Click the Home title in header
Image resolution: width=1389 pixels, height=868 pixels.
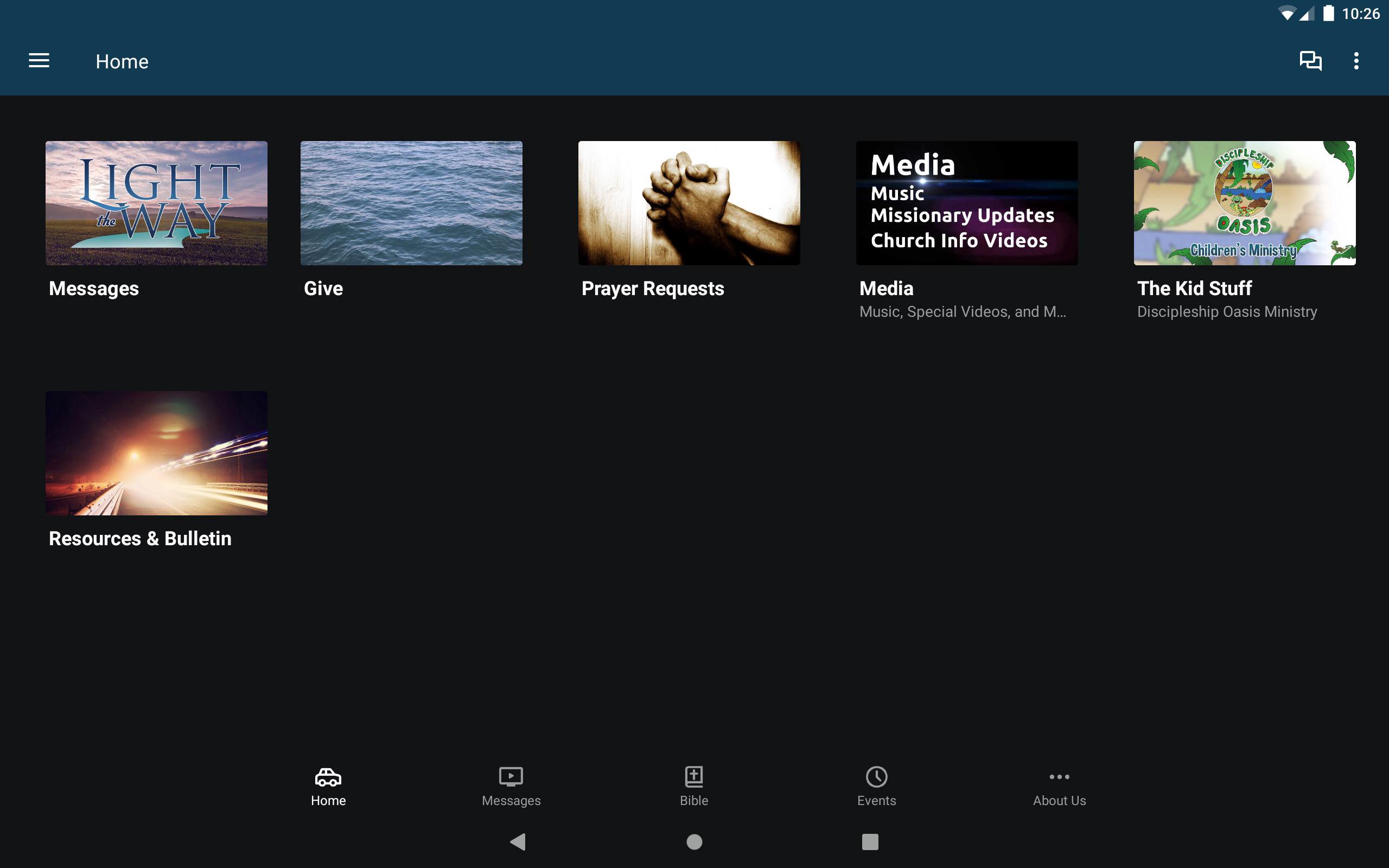(x=122, y=61)
